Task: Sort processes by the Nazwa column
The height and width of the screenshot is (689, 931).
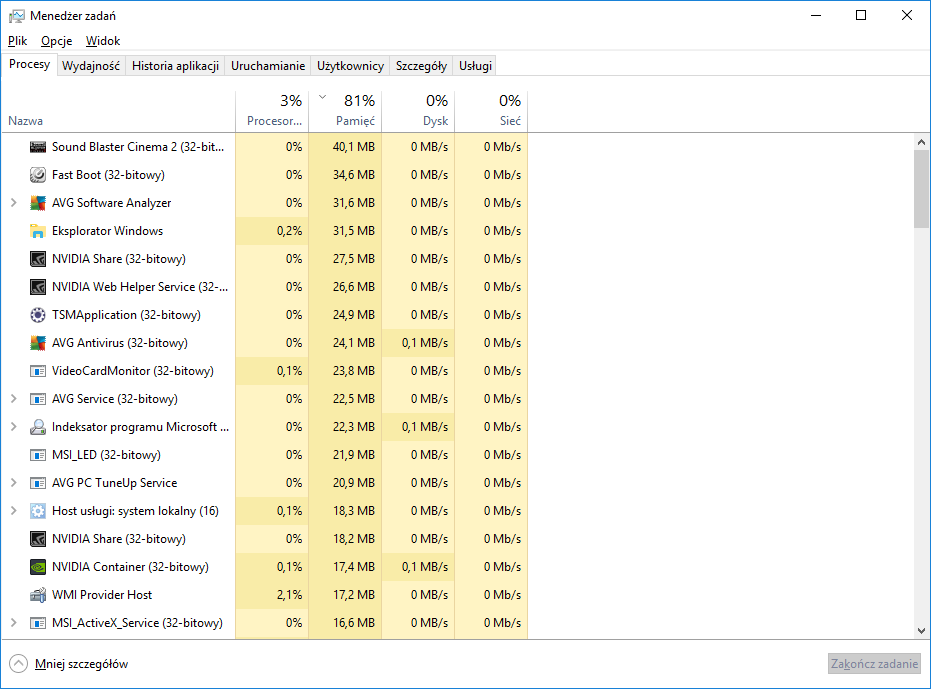Action: (119, 112)
